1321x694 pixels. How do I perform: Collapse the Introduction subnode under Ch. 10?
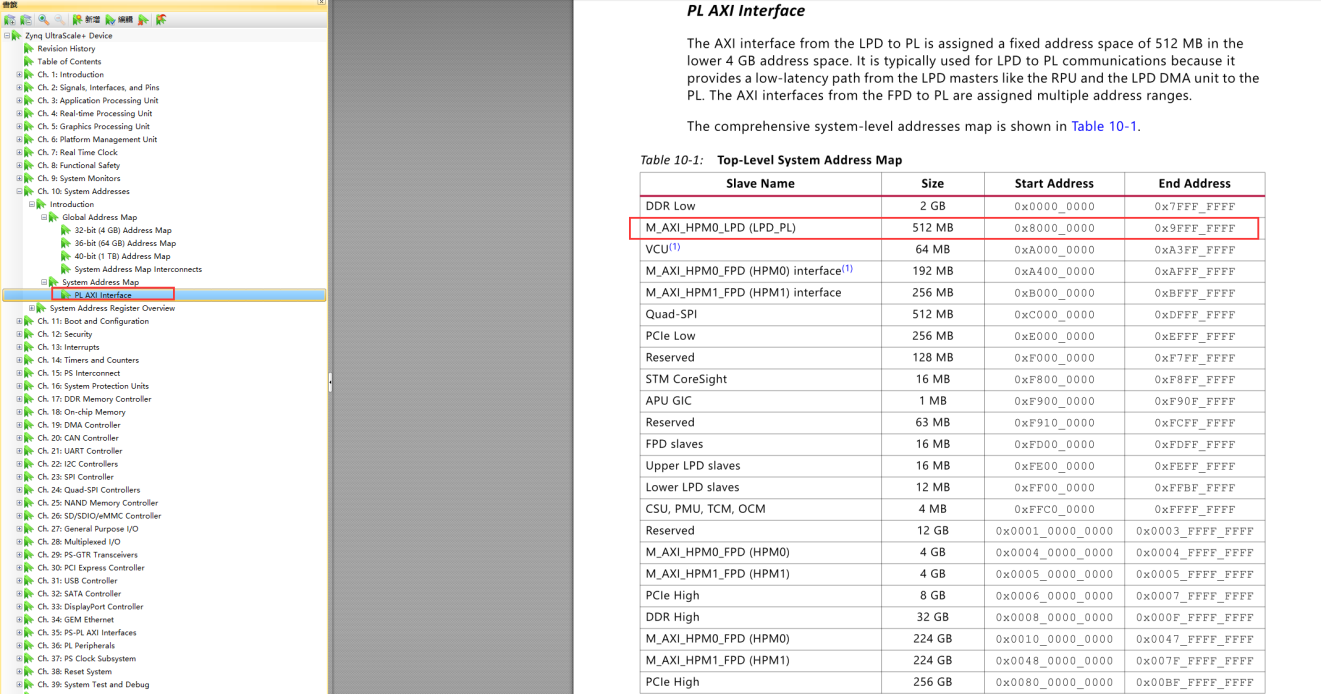(31, 205)
